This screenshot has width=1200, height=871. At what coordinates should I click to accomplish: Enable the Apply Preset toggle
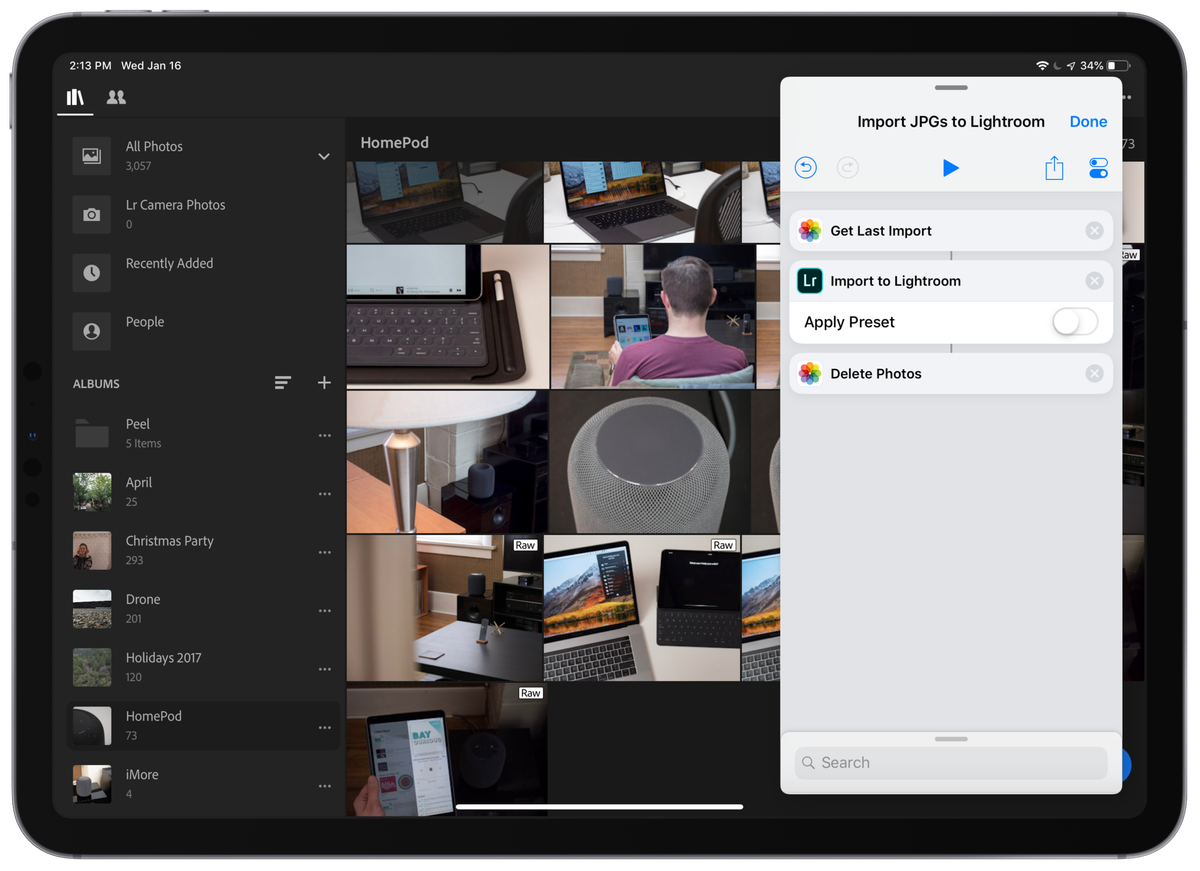pos(1074,321)
